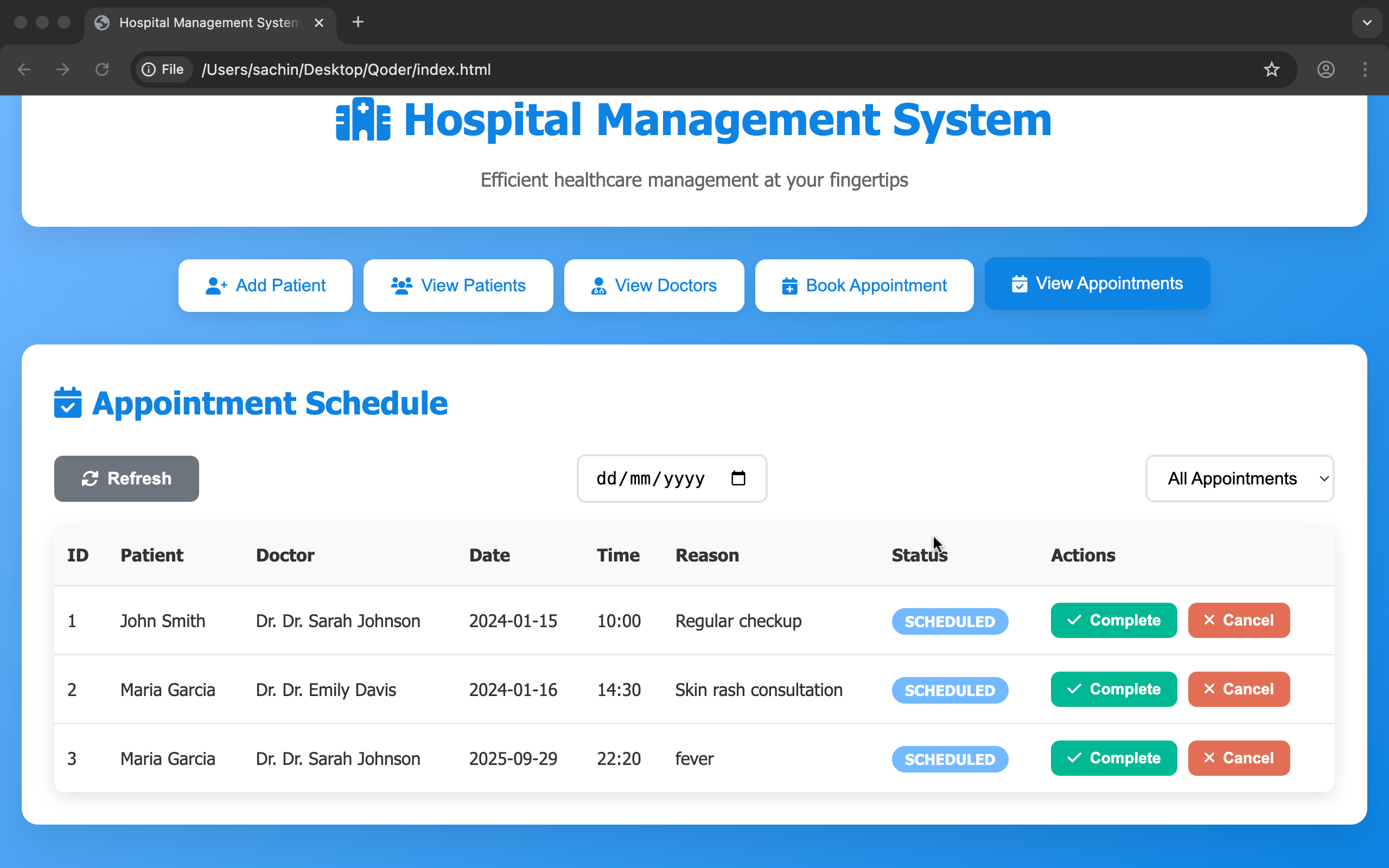Open the Chrome three-dot menu

pos(1365,69)
